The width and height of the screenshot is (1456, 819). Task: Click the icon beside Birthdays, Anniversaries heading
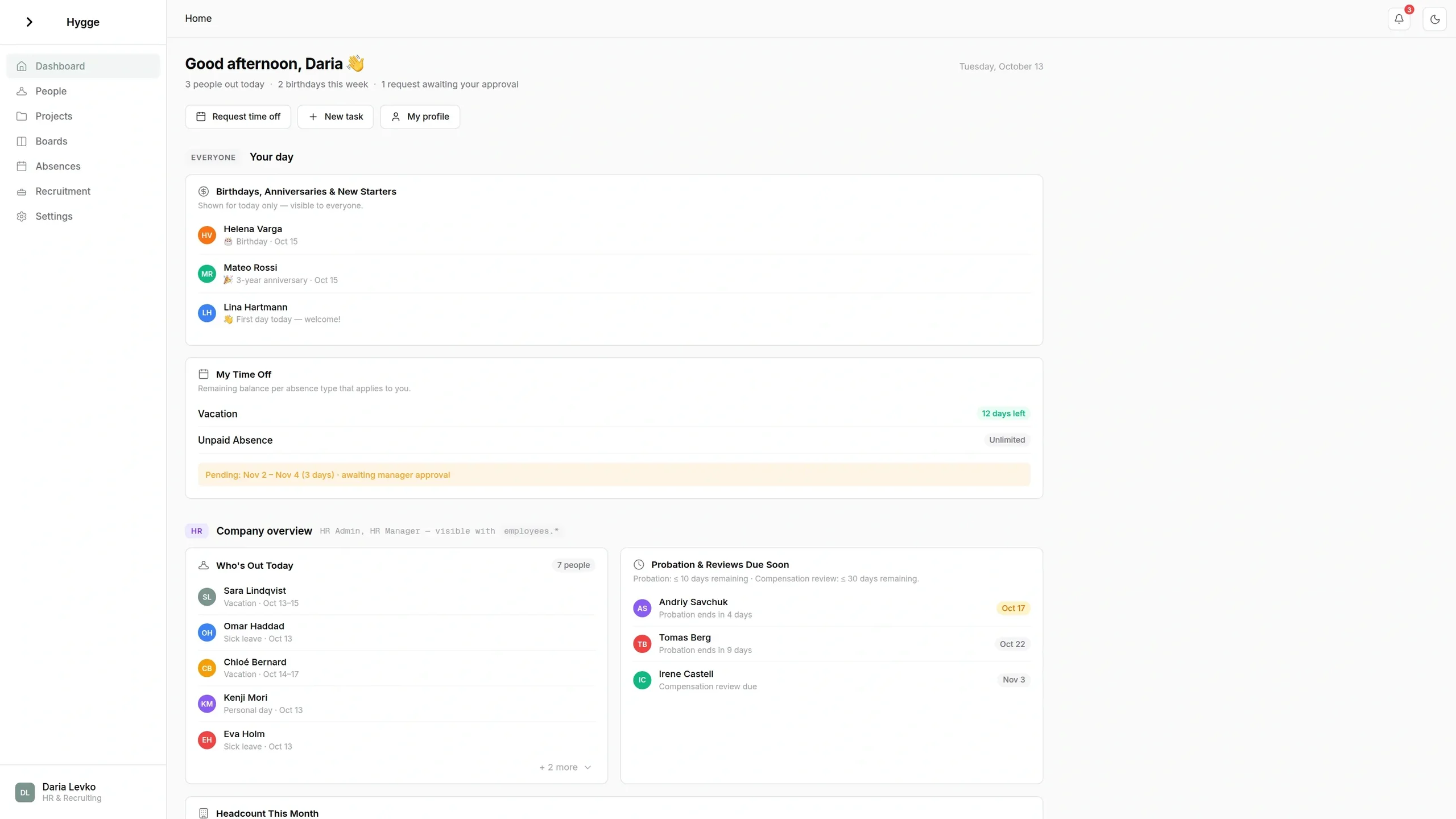(x=204, y=192)
